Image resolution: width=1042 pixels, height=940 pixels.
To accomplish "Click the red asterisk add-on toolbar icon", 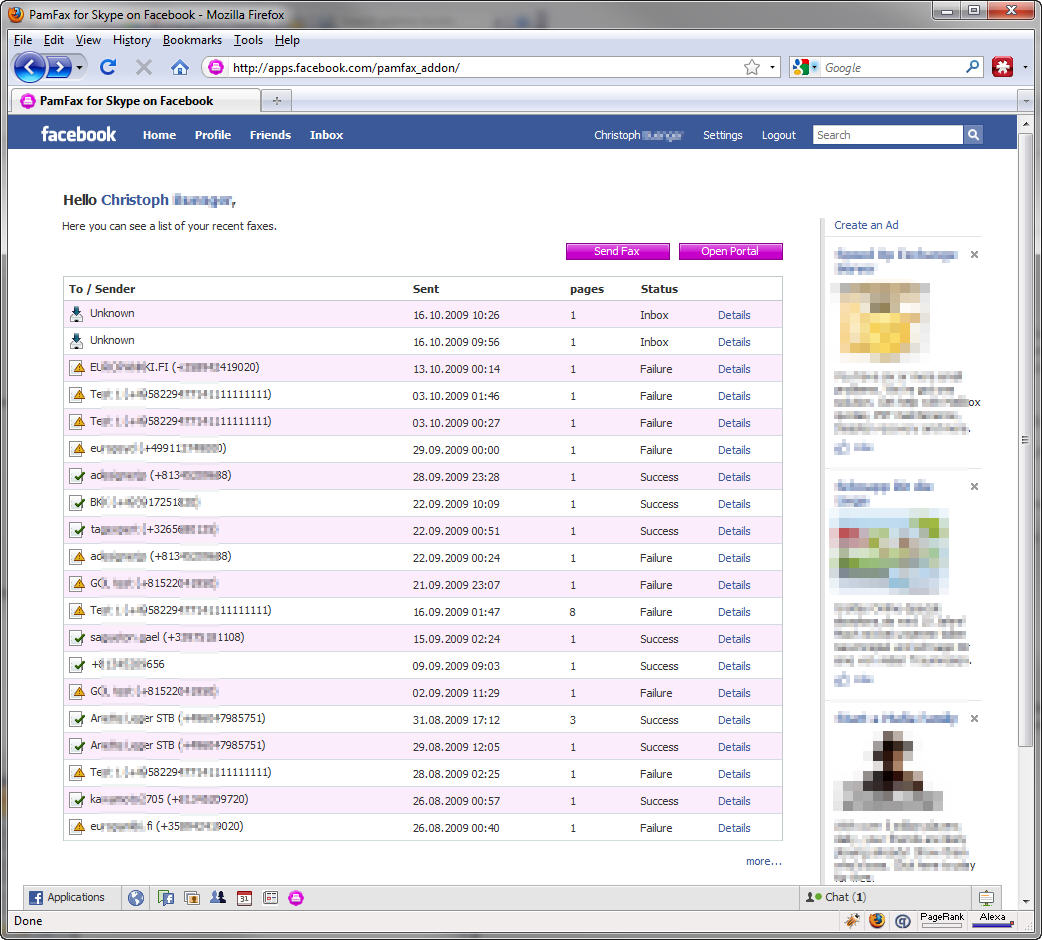I will click(x=1002, y=67).
